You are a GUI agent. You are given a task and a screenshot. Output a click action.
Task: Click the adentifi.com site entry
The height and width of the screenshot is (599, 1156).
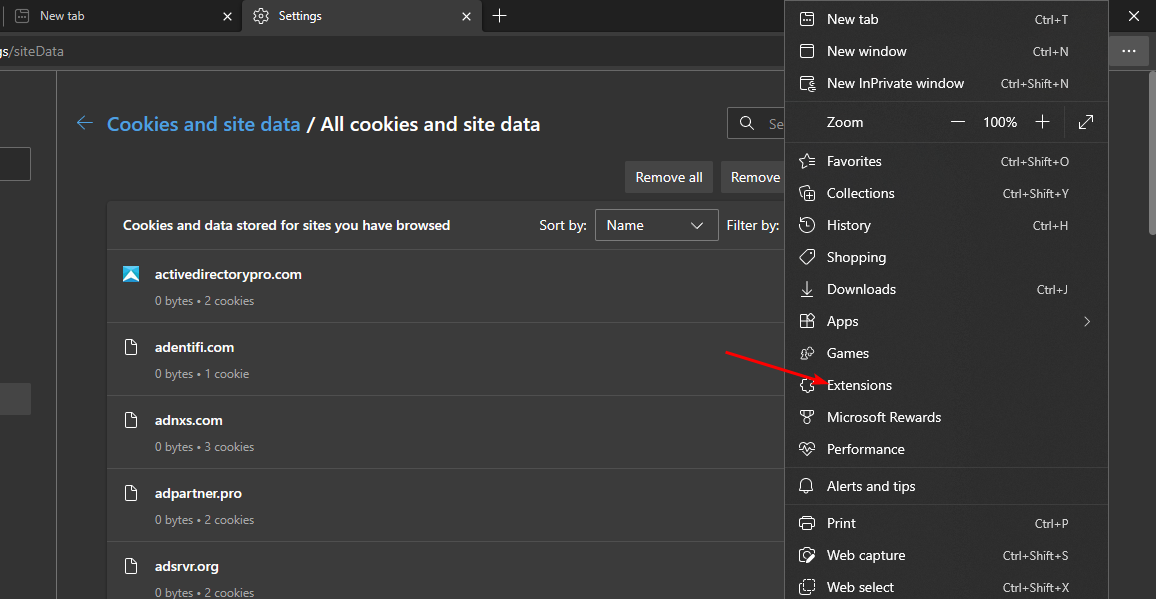click(x=194, y=348)
